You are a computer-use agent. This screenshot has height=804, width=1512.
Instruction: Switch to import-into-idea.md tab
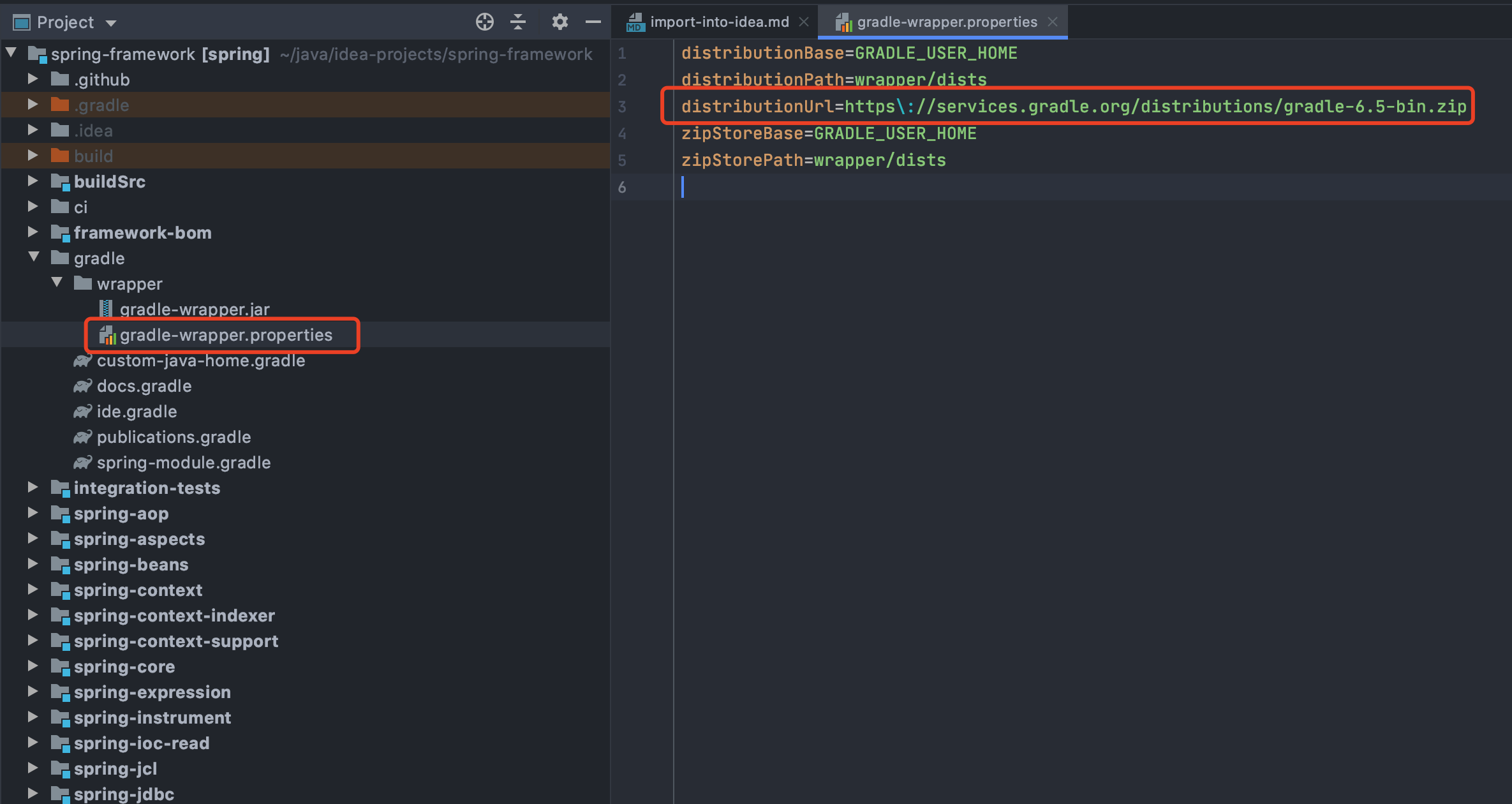pos(718,22)
